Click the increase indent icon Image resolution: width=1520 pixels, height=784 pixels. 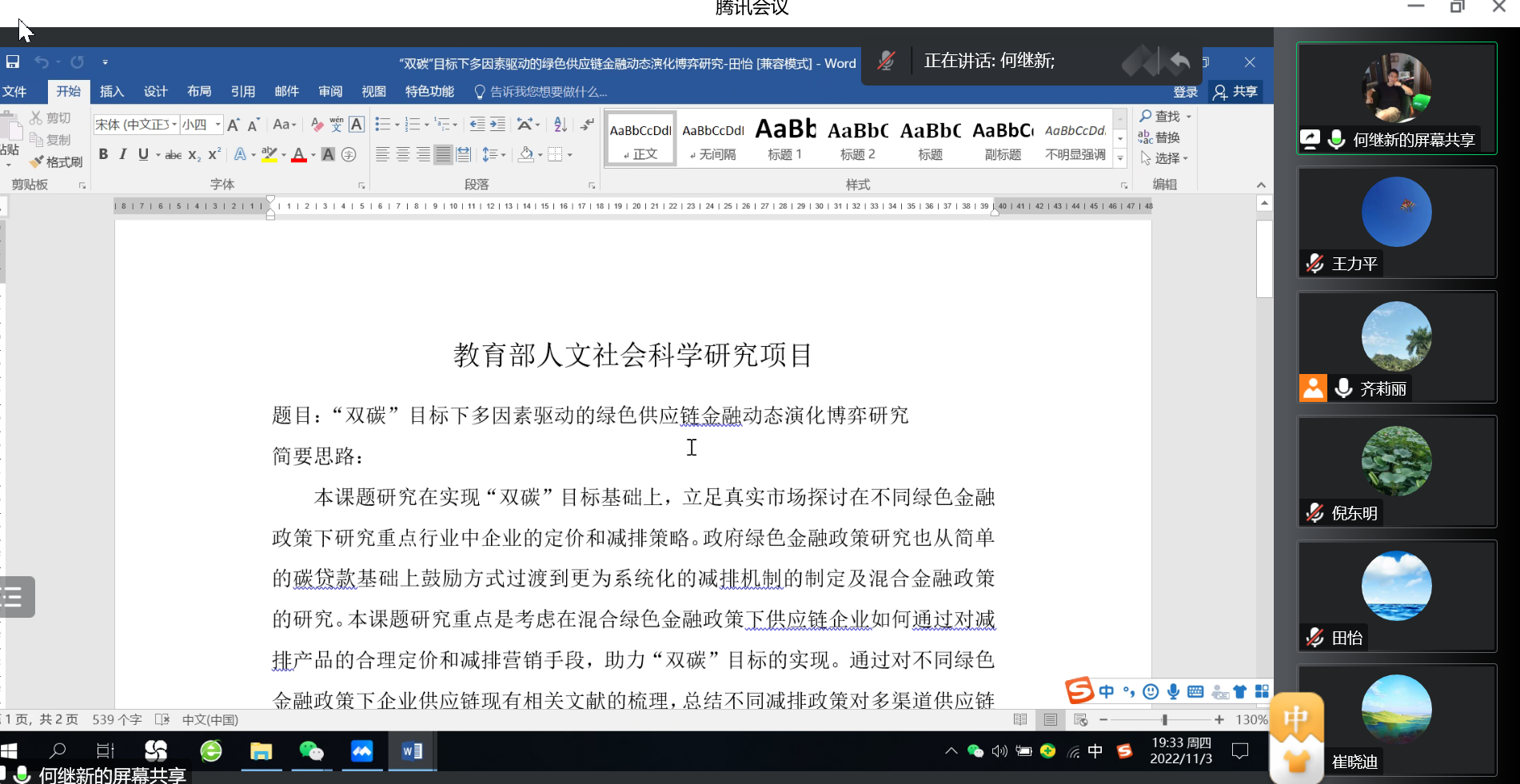(x=497, y=124)
